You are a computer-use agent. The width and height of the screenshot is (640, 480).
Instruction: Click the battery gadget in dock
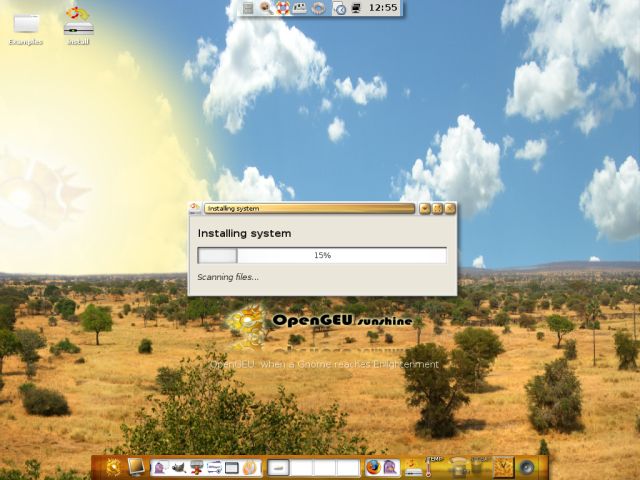[x=459, y=468]
